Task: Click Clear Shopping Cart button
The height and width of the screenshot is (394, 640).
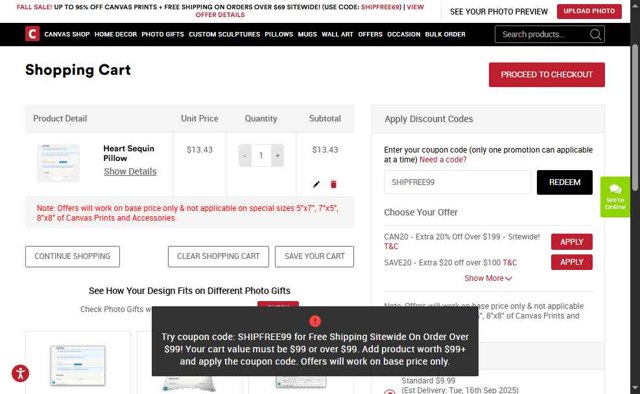Action: pos(218,256)
